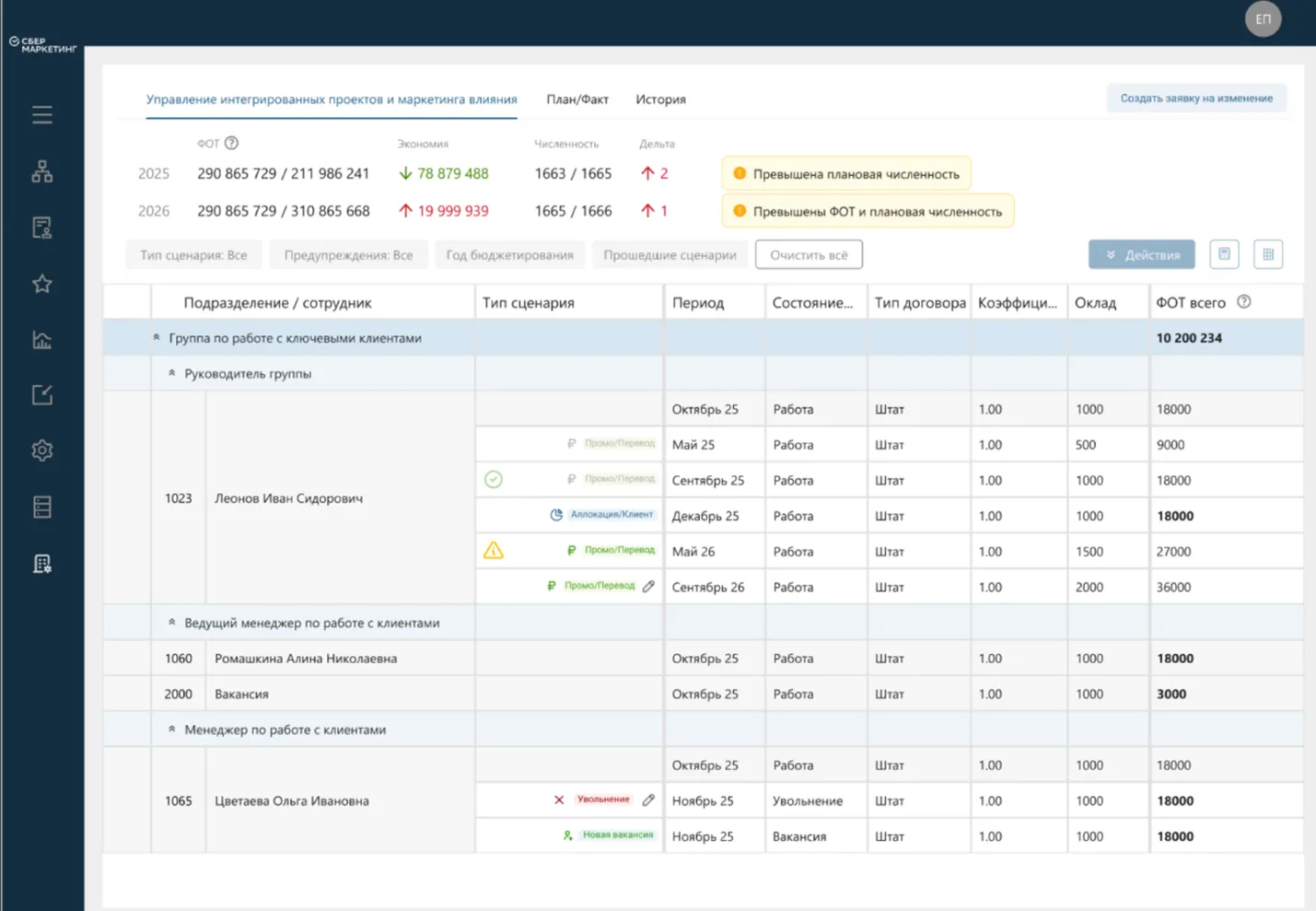Image resolution: width=1316 pixels, height=911 pixels.
Task: Click the star favorites icon in sidebar
Action: click(x=42, y=284)
